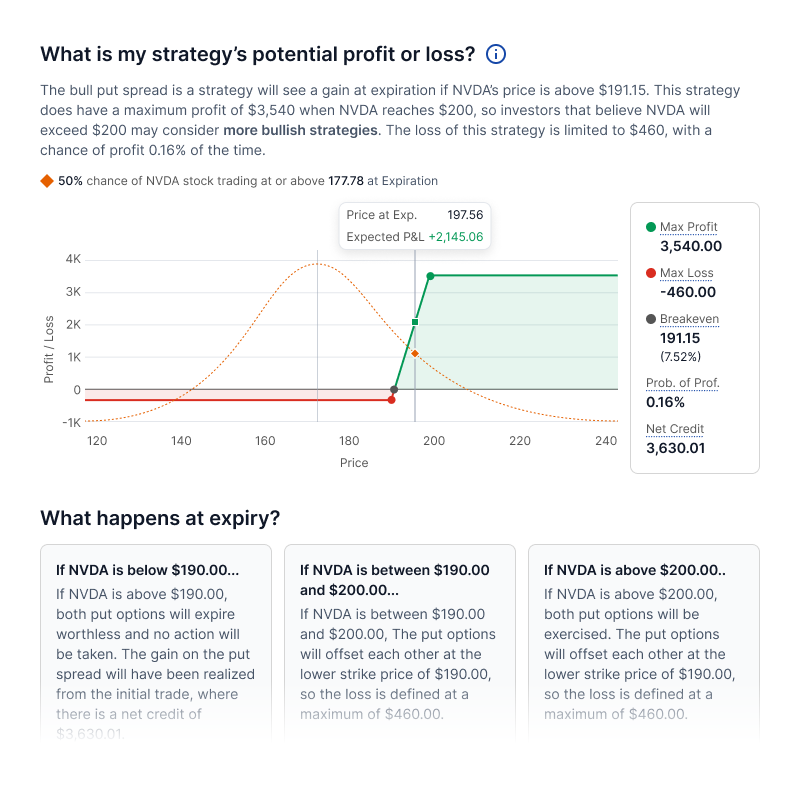Click the Max Profit label
This screenshot has width=800, height=800.
[688, 227]
